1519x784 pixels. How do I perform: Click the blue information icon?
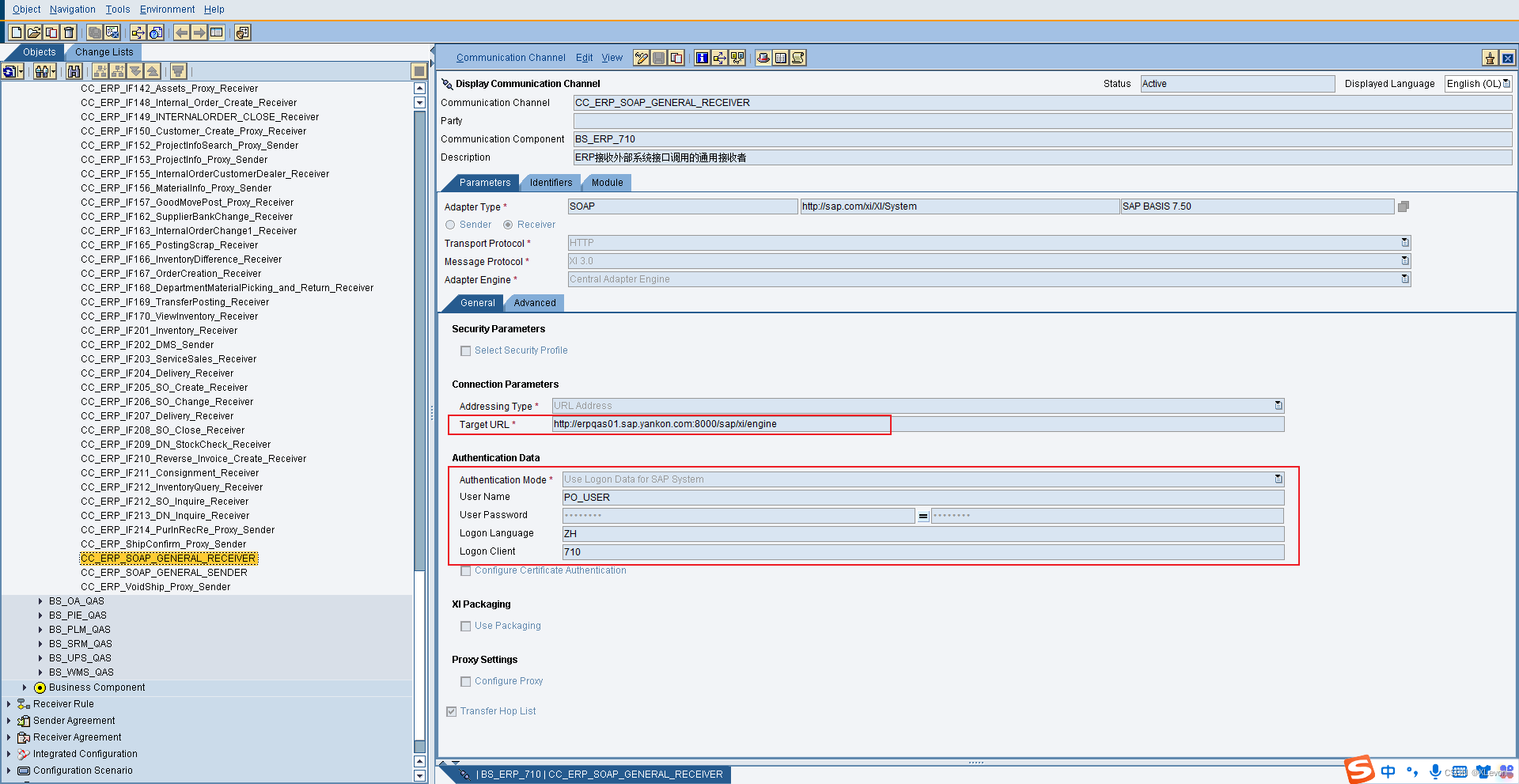(x=702, y=58)
